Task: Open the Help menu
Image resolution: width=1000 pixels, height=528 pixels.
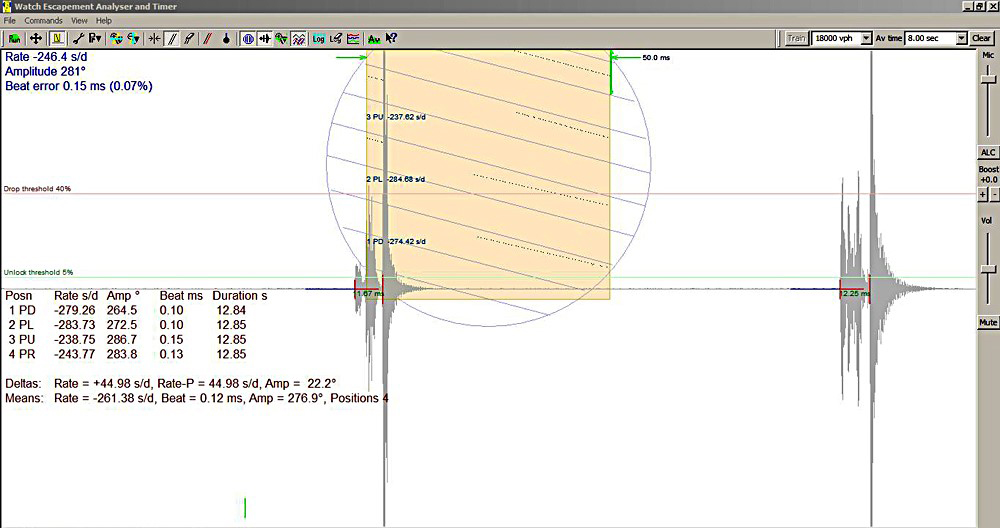Action: [104, 20]
